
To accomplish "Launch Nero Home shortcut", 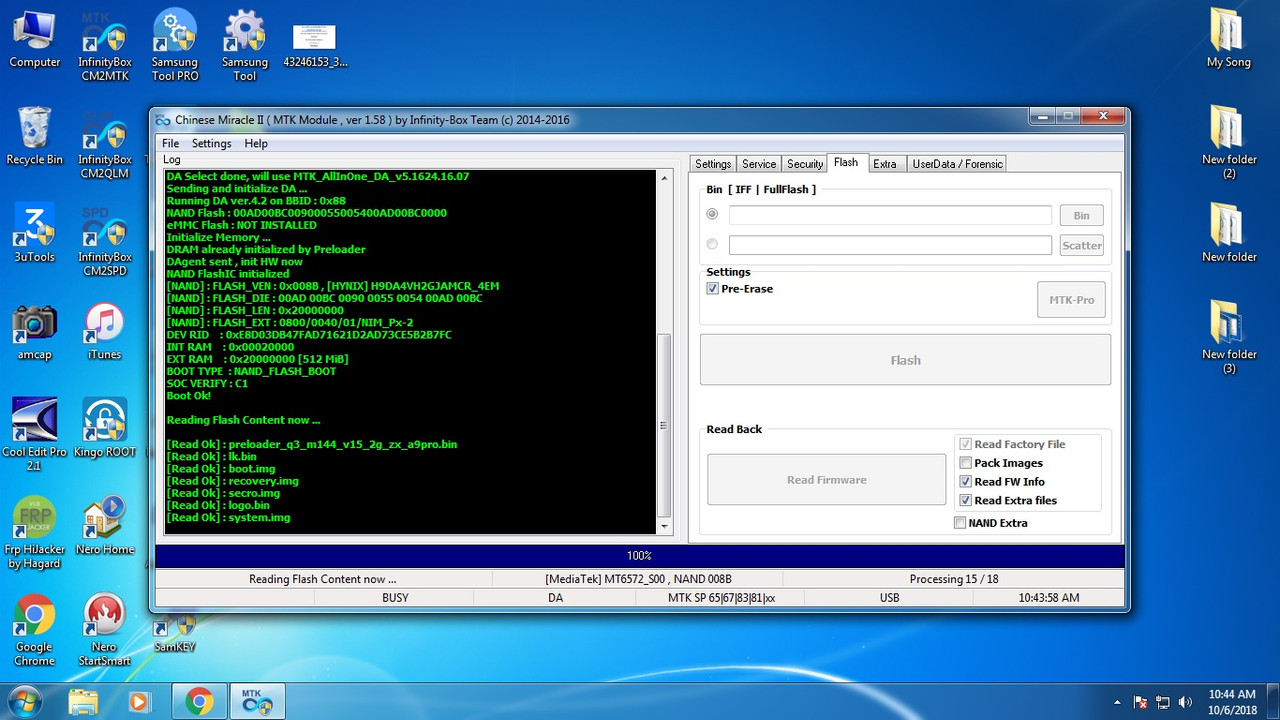I will (x=104, y=526).
